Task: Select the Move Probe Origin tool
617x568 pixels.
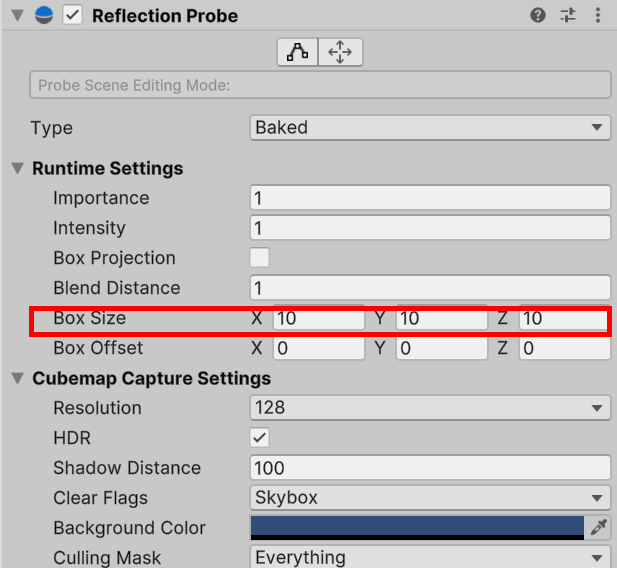Action: tap(340, 52)
